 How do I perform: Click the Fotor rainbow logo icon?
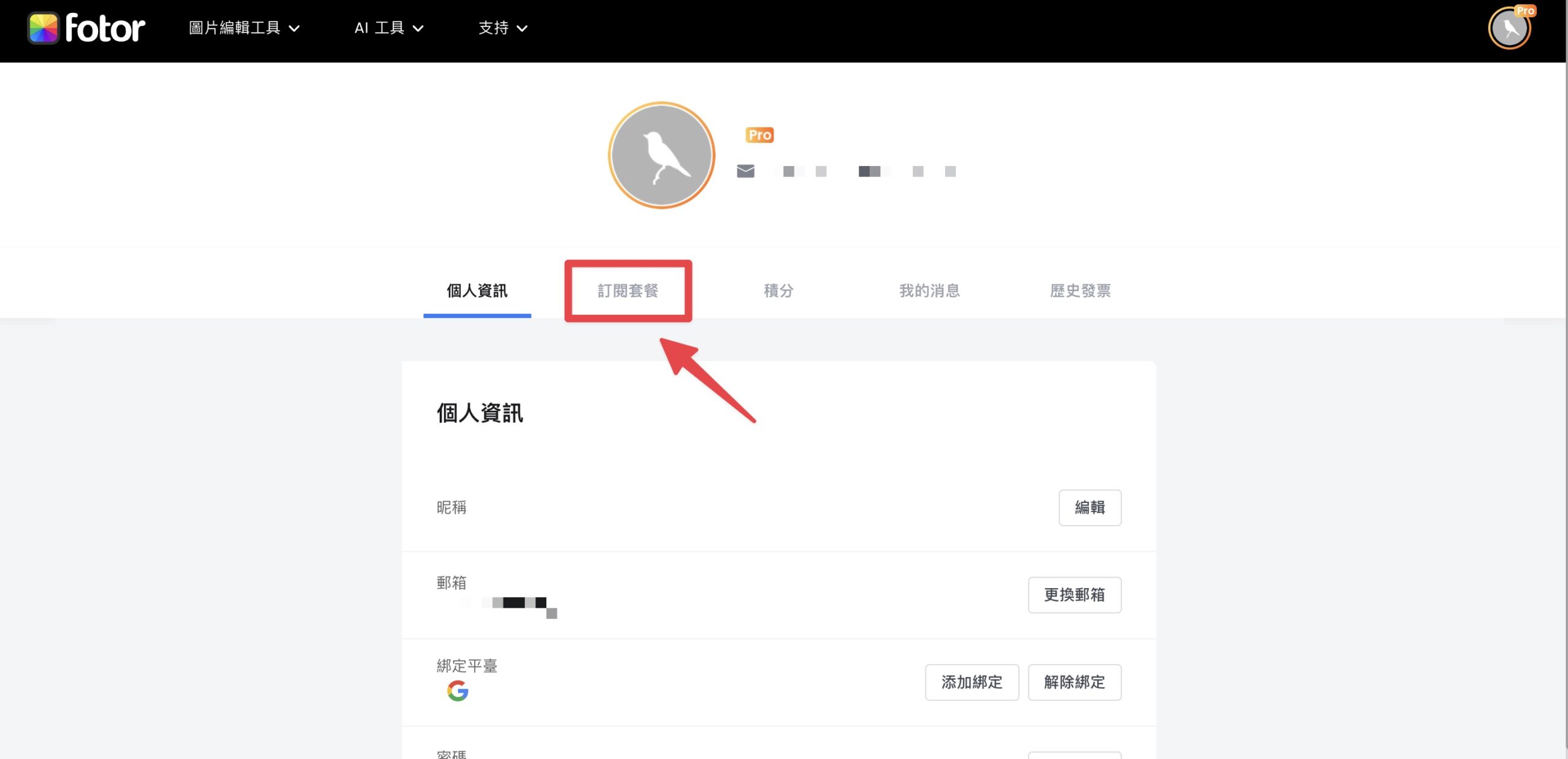point(43,28)
